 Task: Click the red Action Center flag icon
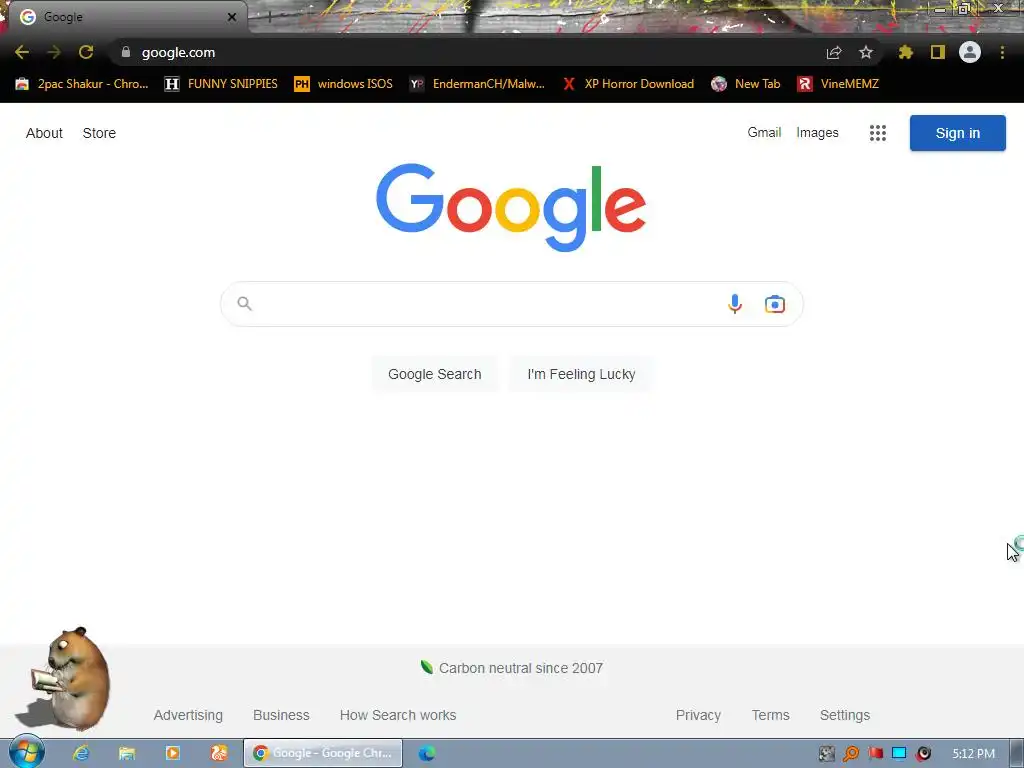pos(875,754)
